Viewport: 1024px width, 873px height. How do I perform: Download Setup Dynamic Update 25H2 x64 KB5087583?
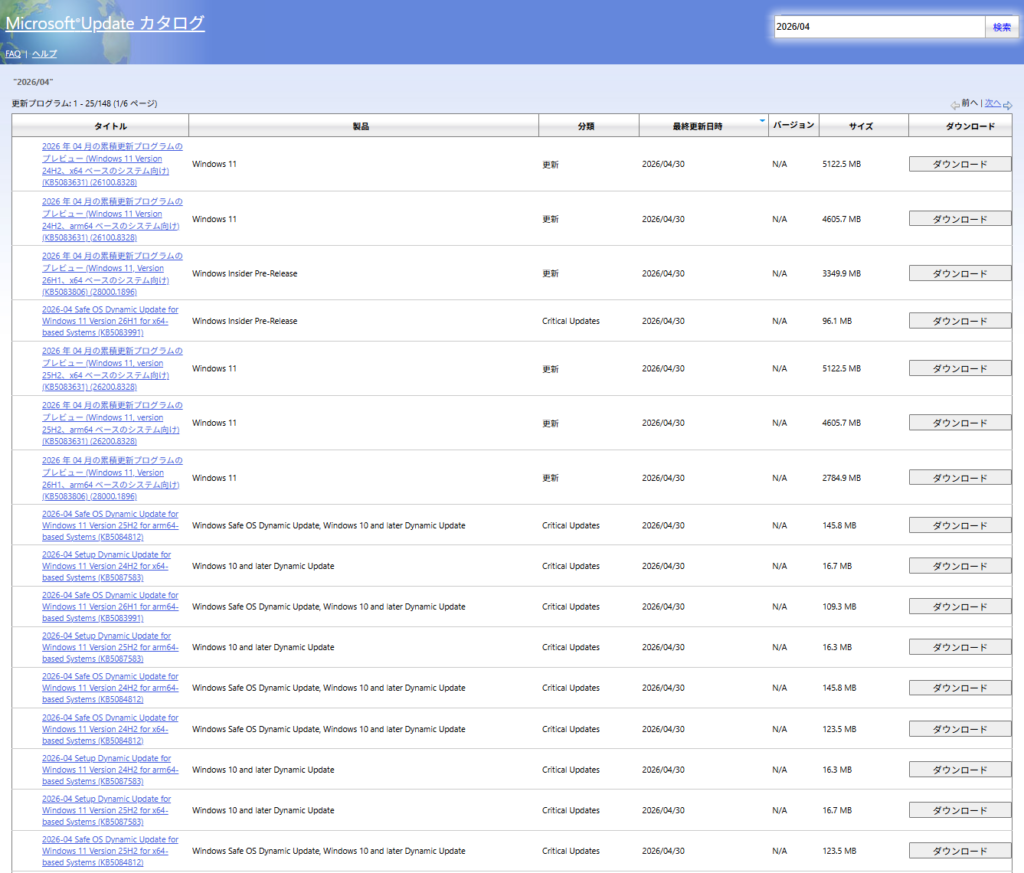[959, 810]
